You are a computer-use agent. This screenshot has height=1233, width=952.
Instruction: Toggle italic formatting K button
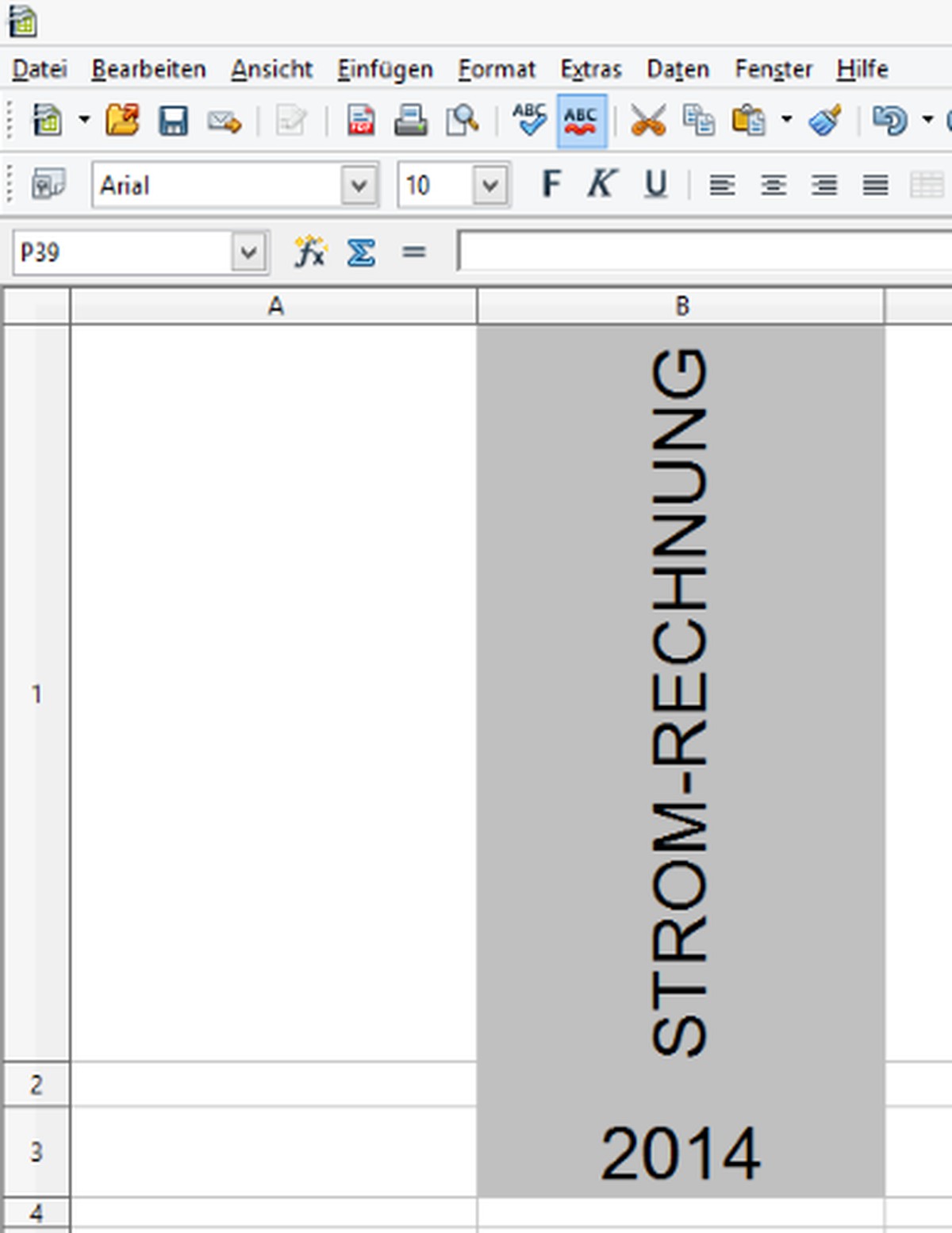coord(601,185)
